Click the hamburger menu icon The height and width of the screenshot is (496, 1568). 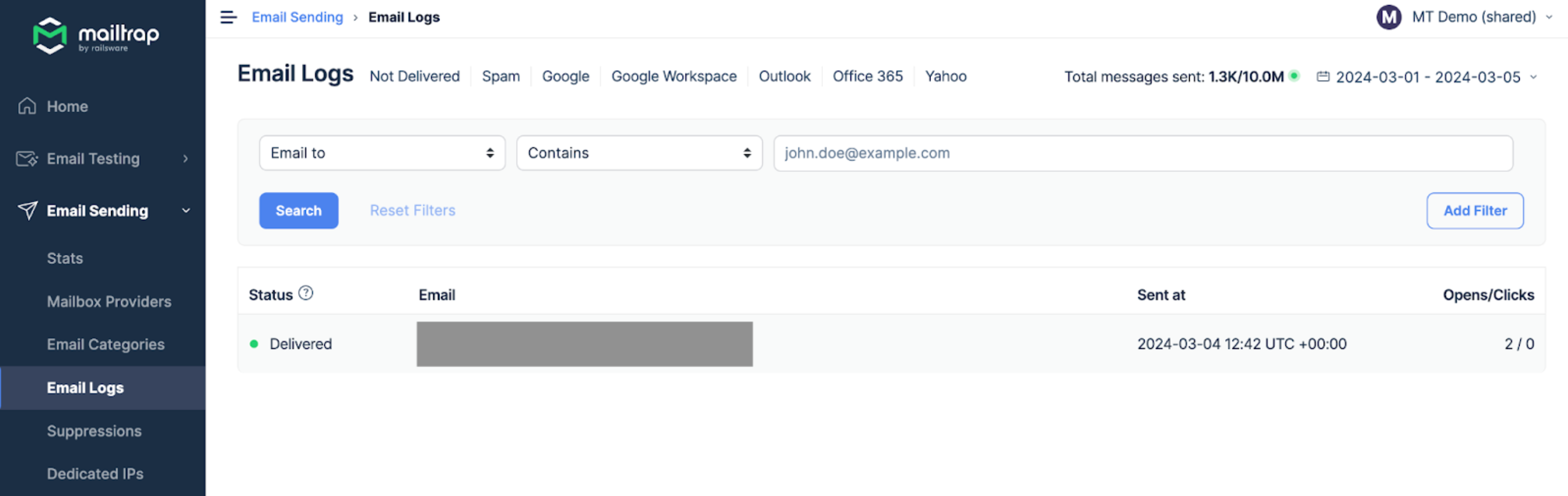[x=228, y=17]
